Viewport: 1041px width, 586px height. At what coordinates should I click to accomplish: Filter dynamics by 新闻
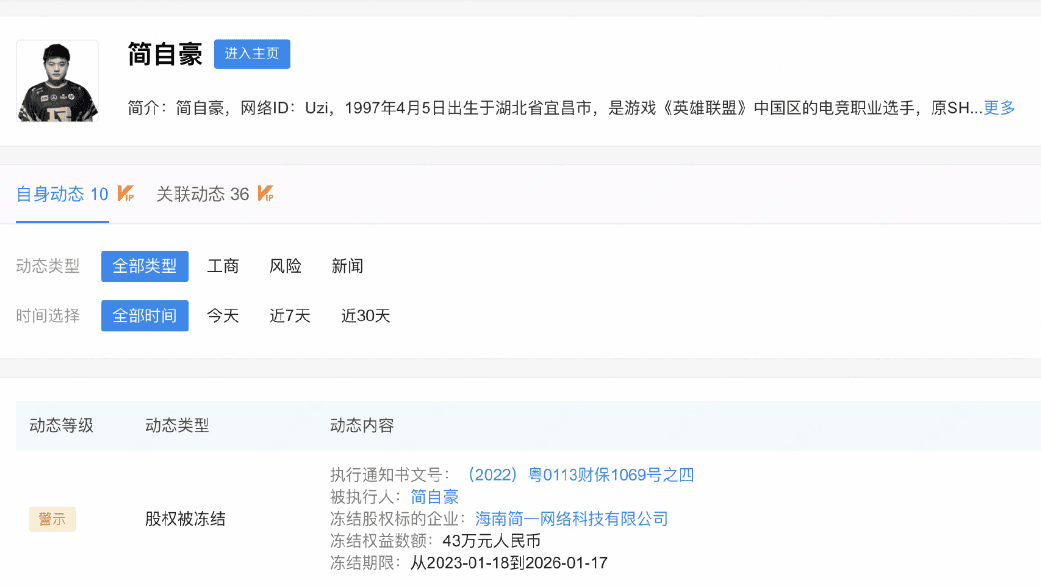(347, 266)
